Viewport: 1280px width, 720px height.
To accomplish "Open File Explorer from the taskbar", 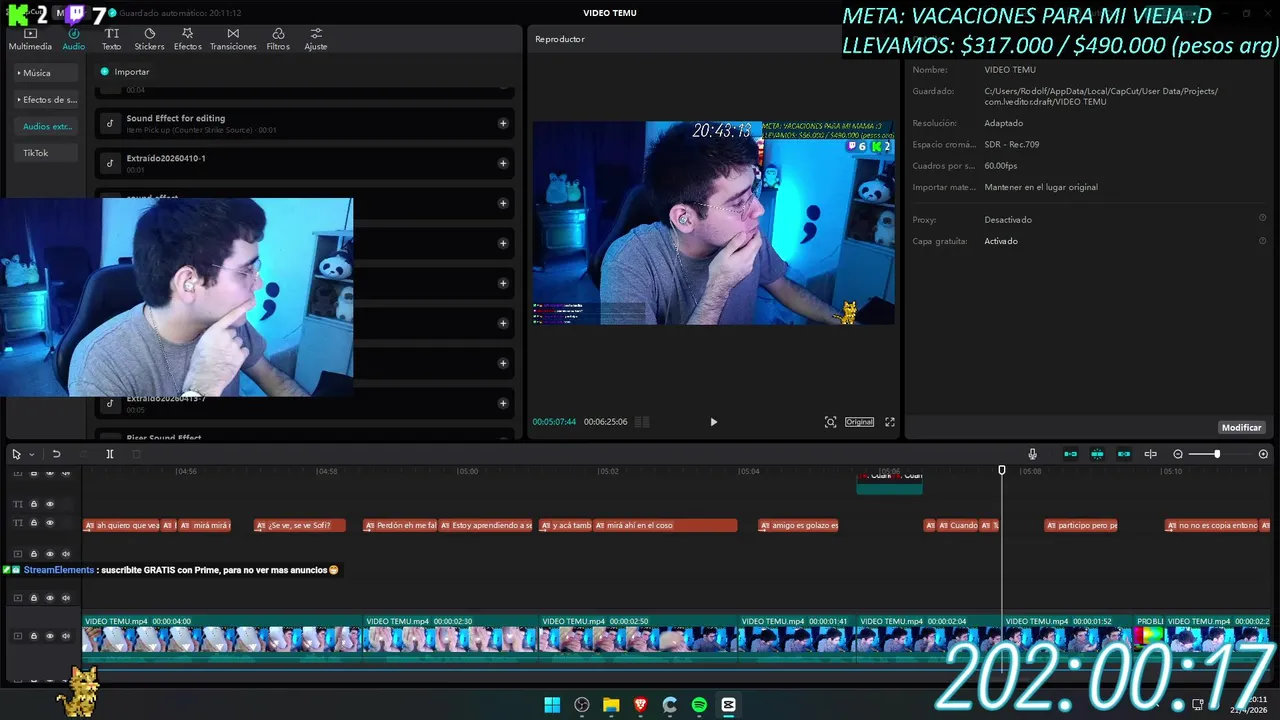I will click(x=611, y=705).
